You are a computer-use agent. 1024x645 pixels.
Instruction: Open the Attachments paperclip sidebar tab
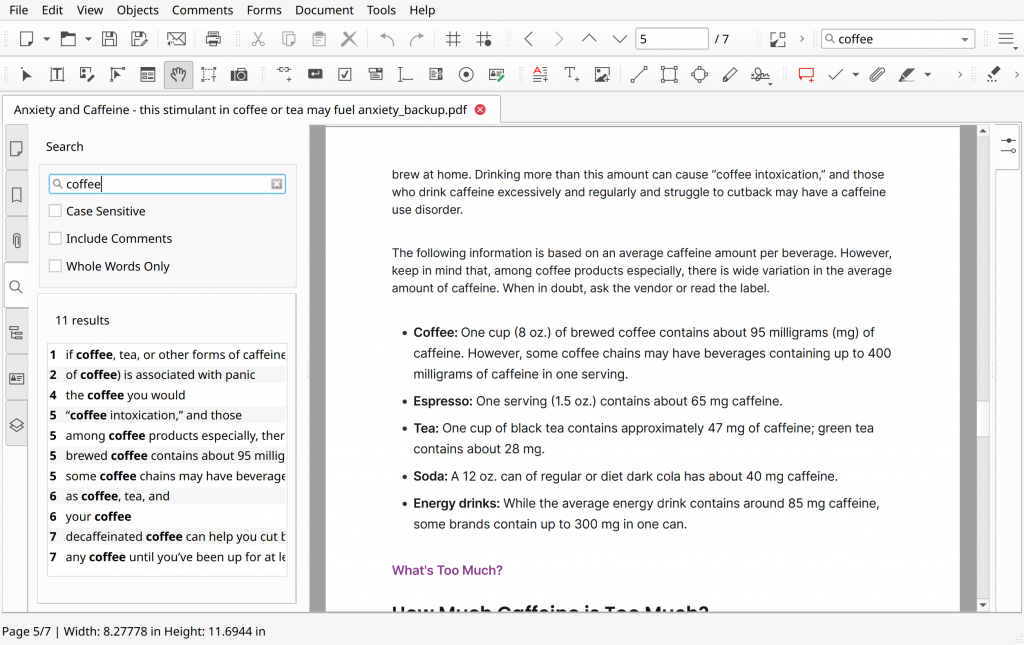[16, 241]
